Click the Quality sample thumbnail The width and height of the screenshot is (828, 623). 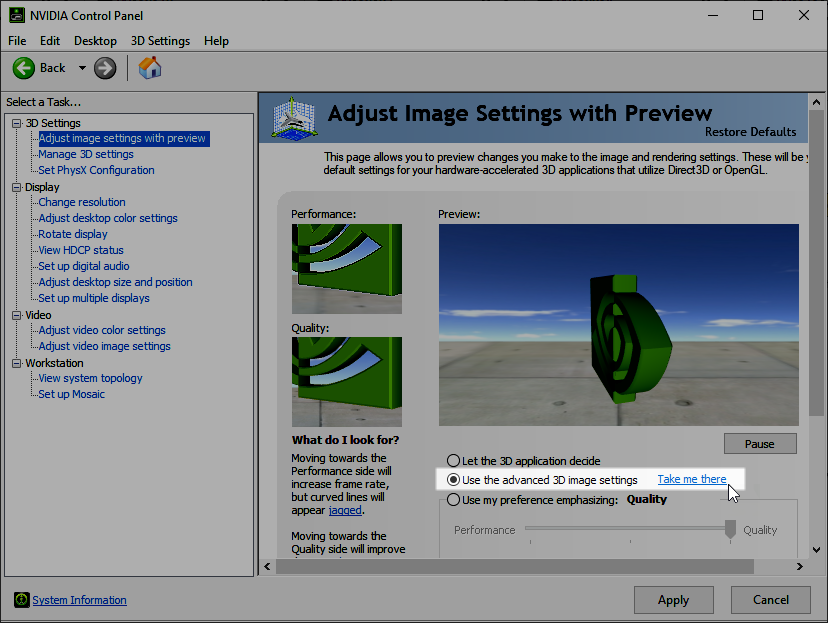(346, 381)
